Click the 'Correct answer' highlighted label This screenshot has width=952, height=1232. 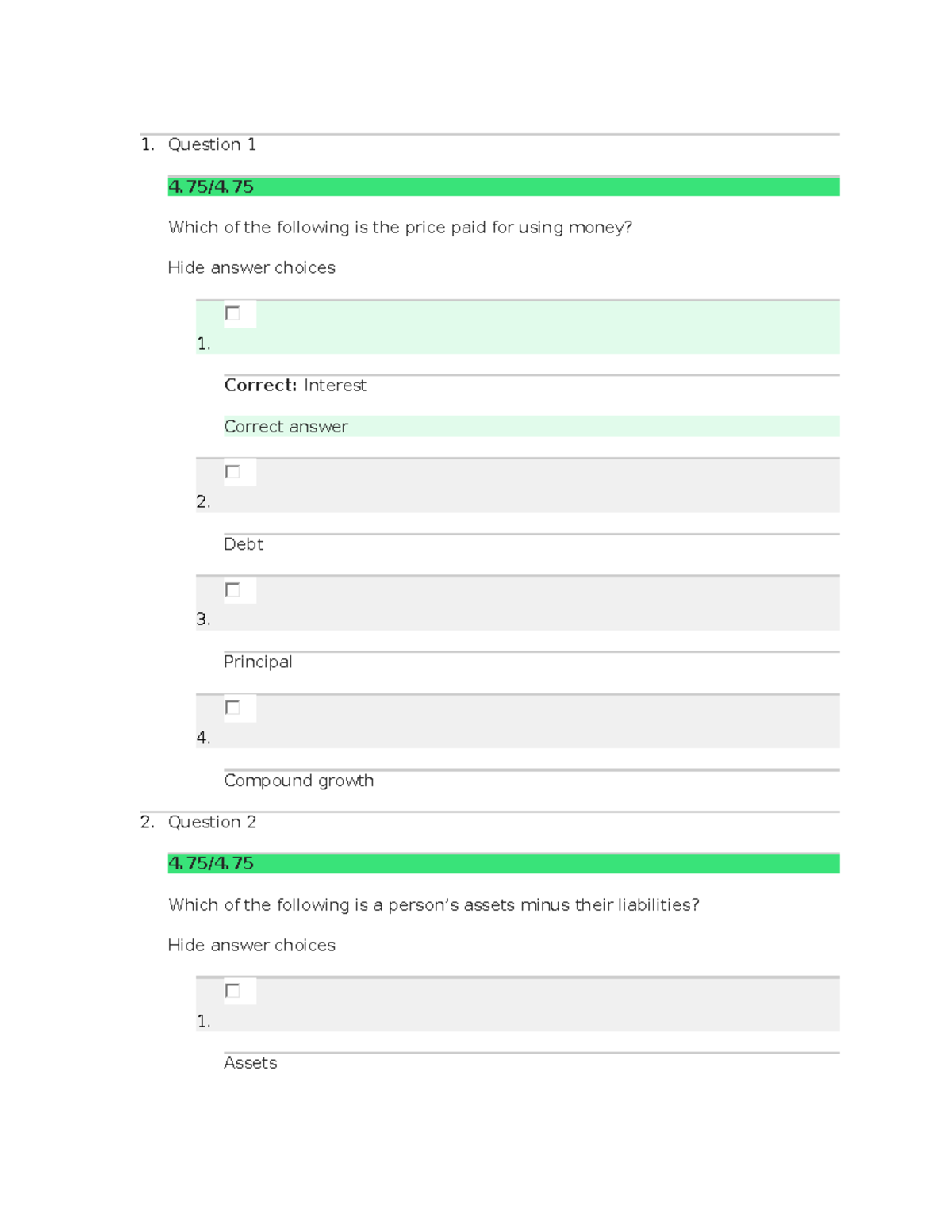point(286,427)
